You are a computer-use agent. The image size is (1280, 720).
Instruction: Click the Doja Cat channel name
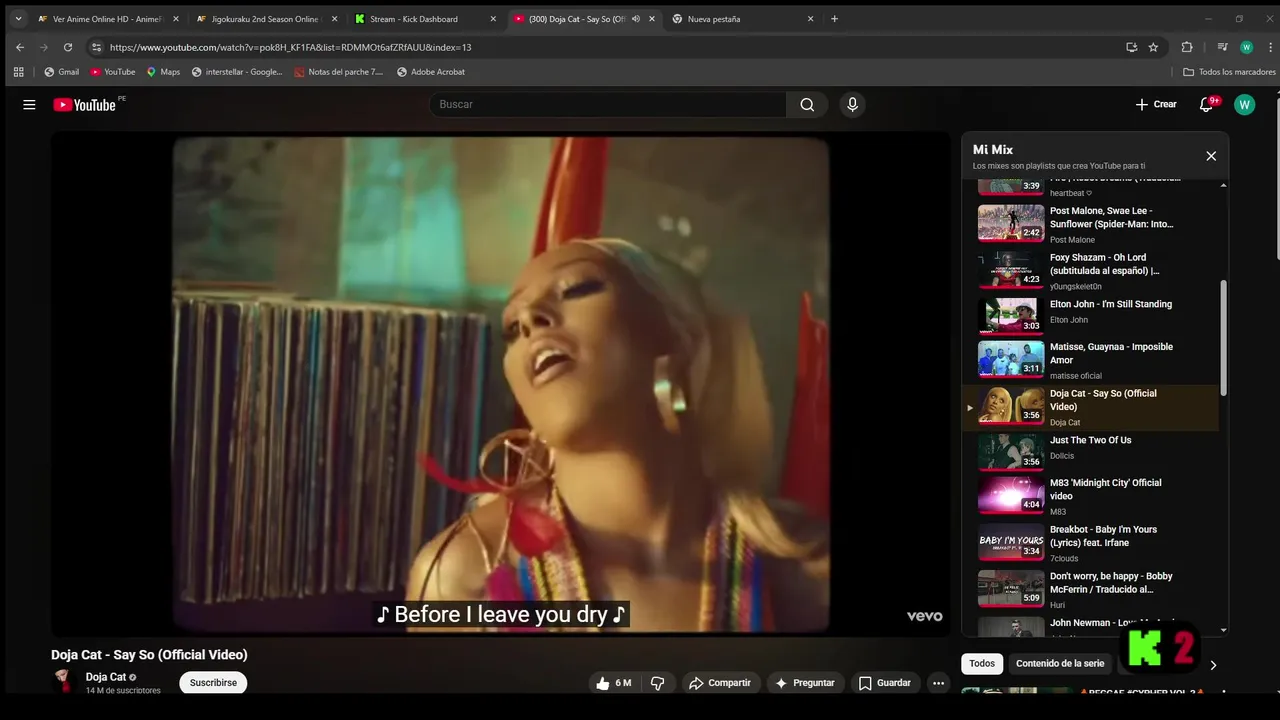[x=106, y=677]
